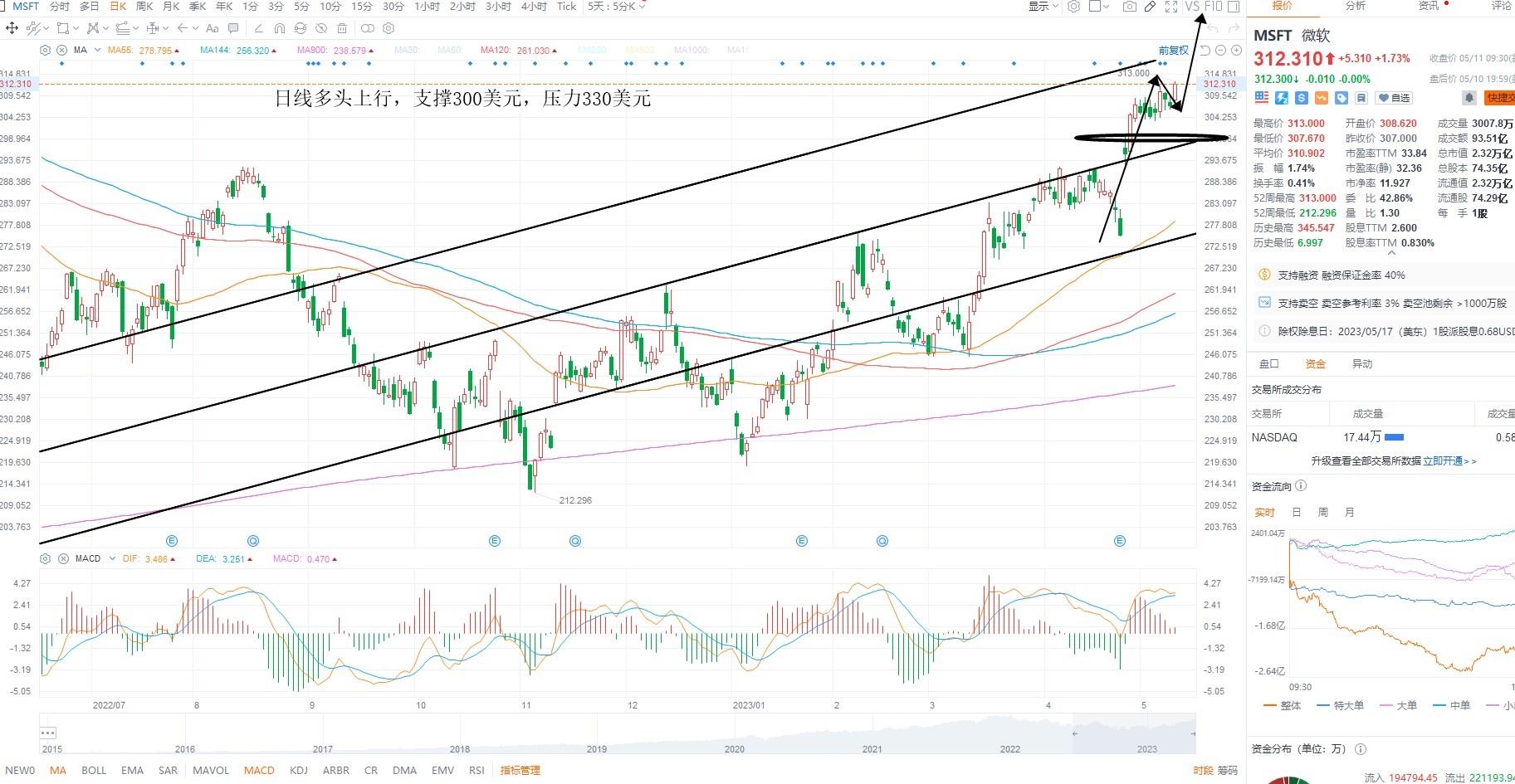Click the info icon next to 资金流向
Screen dimensions: 1515x784
coord(1301,486)
